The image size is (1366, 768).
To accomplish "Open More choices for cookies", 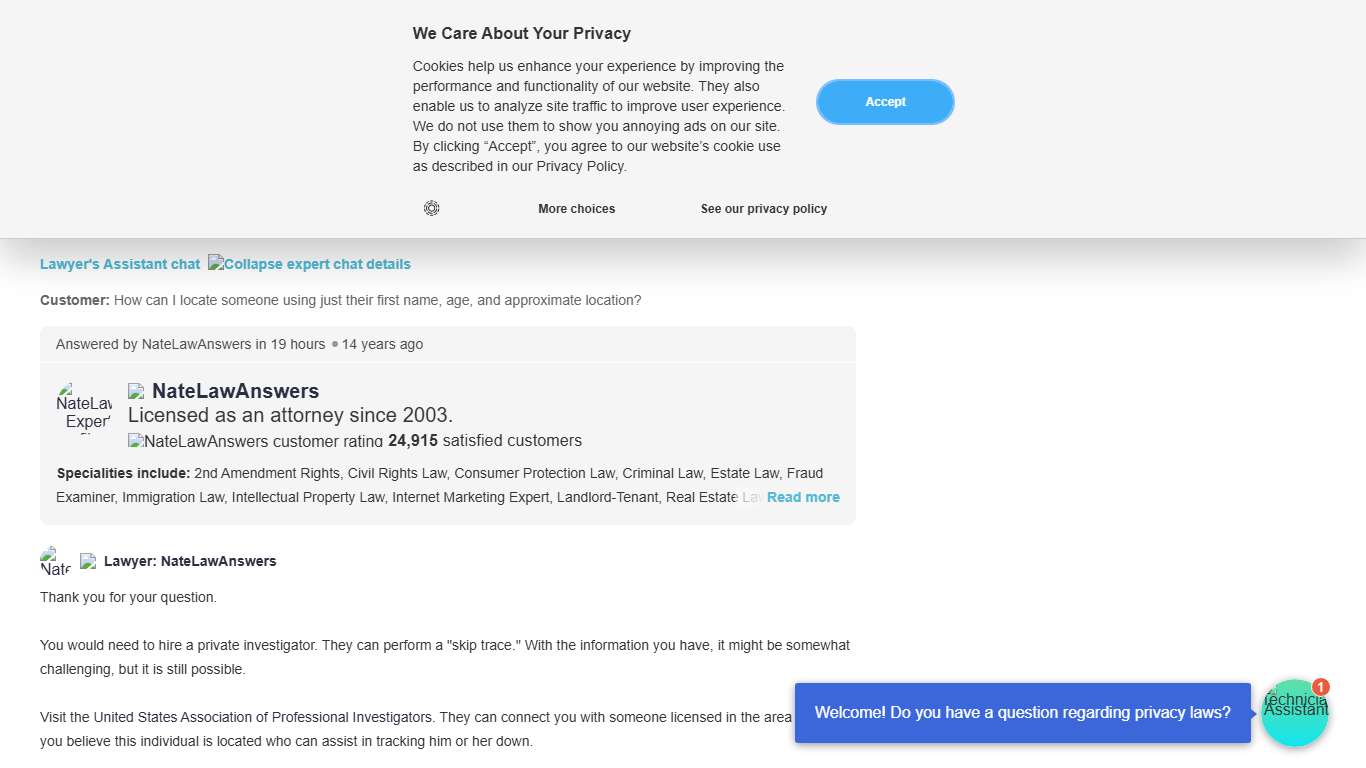I will click(576, 209).
